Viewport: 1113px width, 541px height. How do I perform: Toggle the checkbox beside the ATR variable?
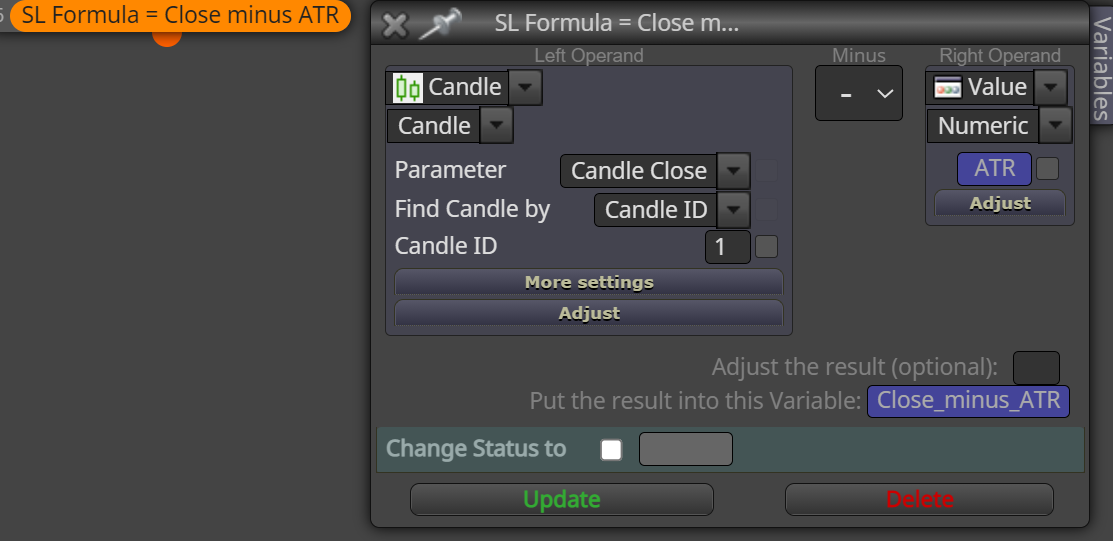(x=1047, y=169)
